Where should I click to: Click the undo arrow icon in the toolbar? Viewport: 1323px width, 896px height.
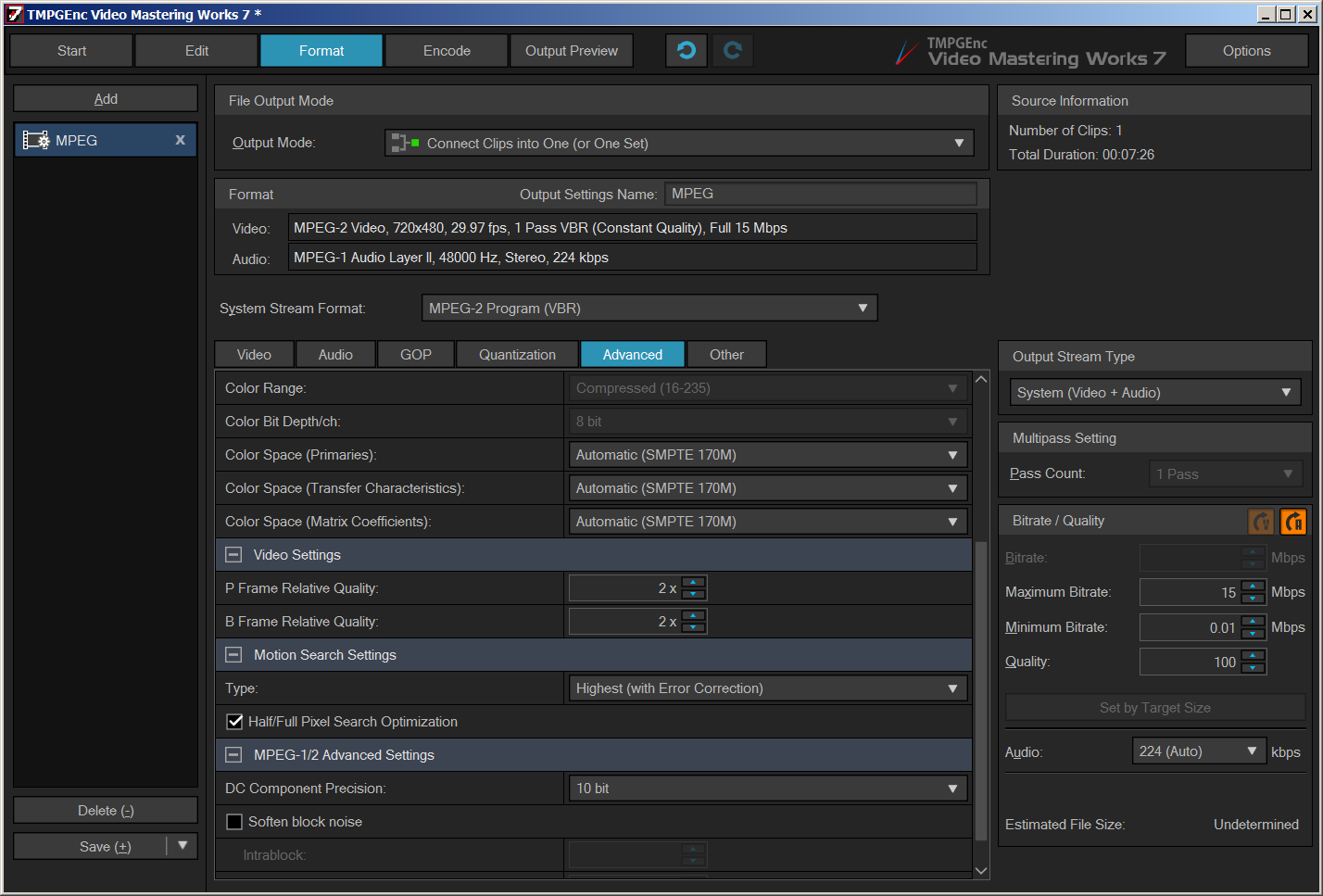point(687,51)
